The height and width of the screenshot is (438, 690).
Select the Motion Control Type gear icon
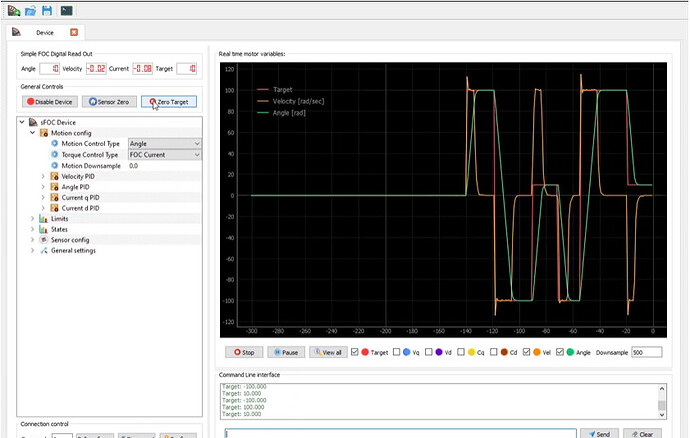(55, 144)
